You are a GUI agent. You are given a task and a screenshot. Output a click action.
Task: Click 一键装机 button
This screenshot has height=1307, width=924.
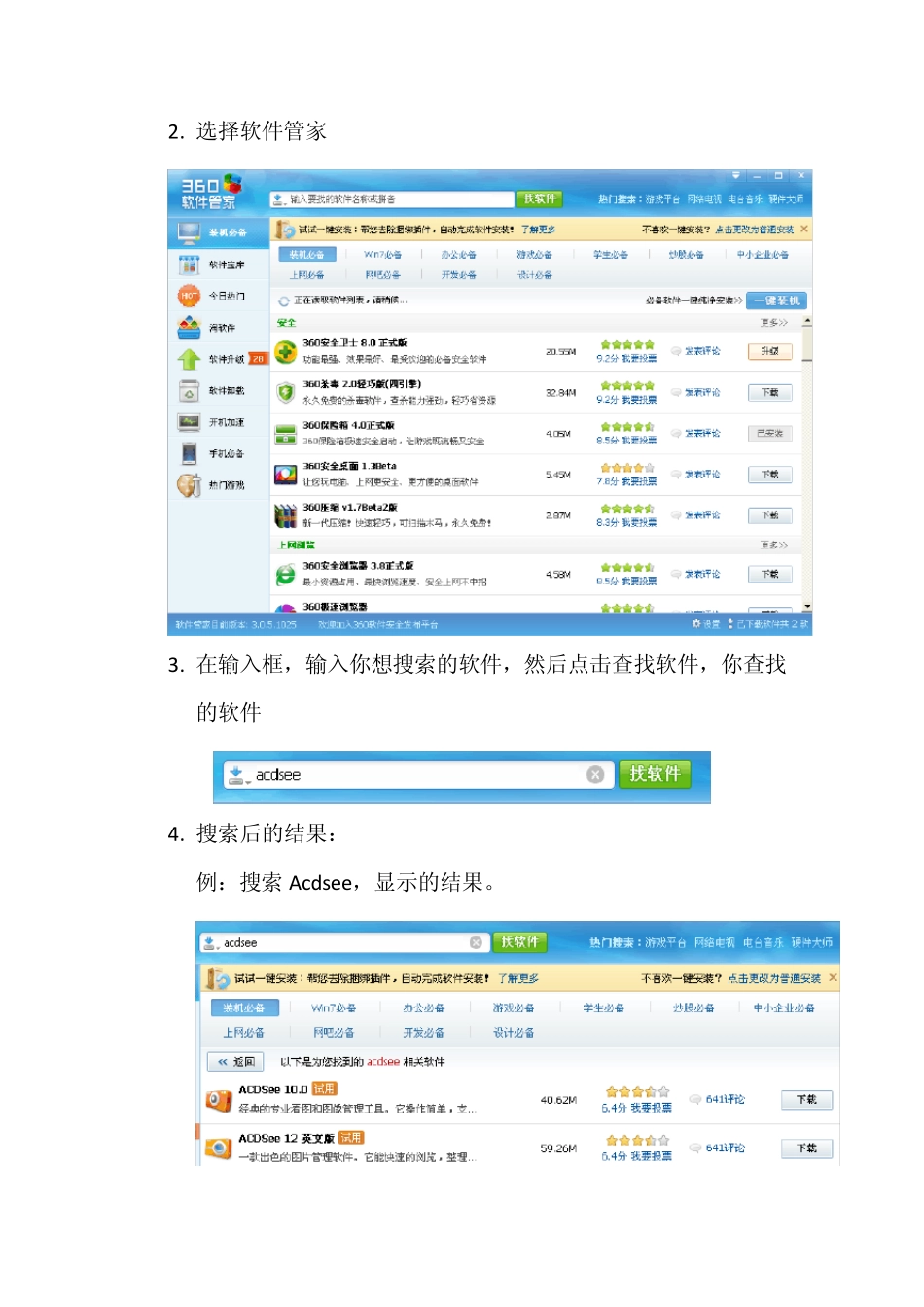click(778, 300)
